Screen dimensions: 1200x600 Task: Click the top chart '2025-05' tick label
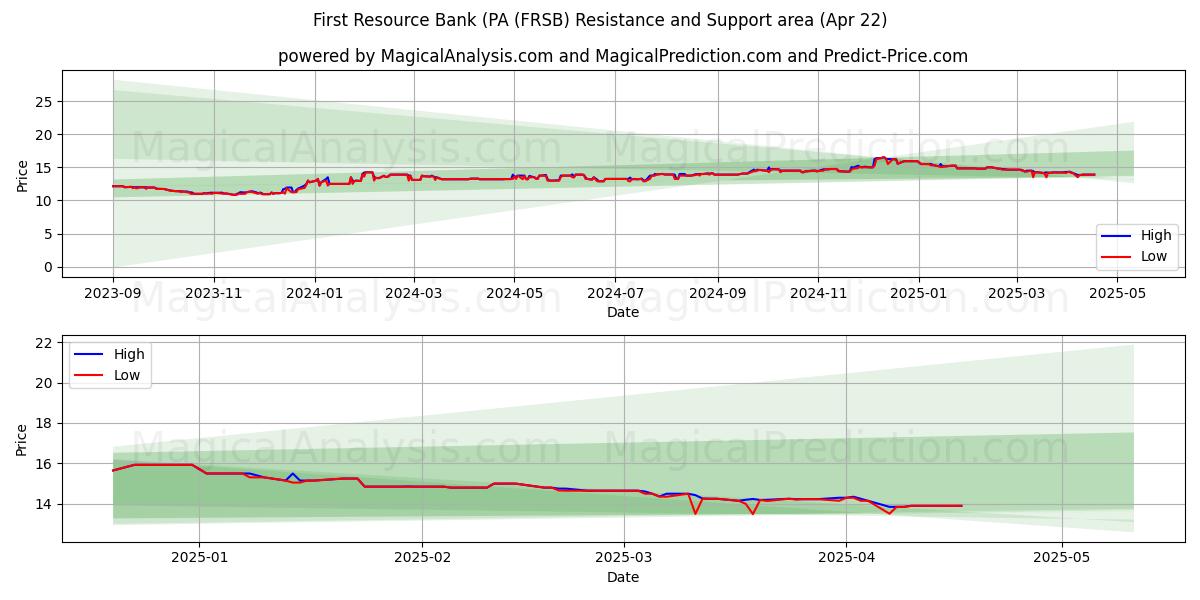(x=1118, y=293)
